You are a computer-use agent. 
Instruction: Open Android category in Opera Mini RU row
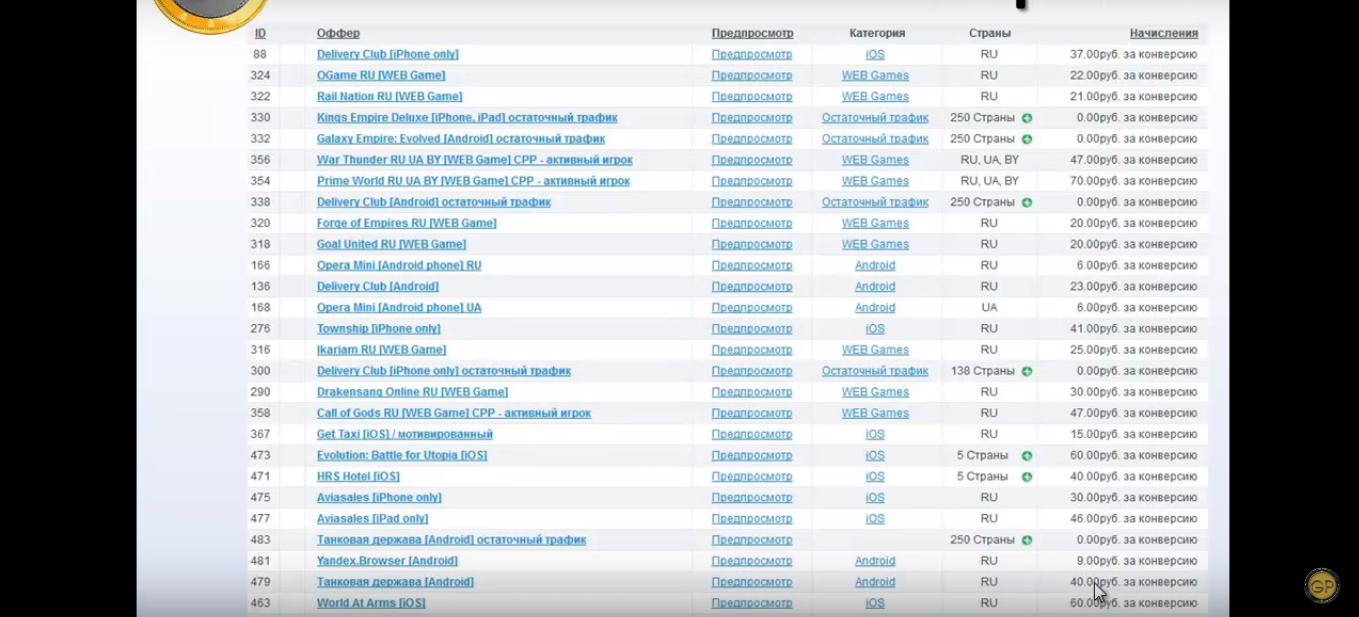[875, 266]
